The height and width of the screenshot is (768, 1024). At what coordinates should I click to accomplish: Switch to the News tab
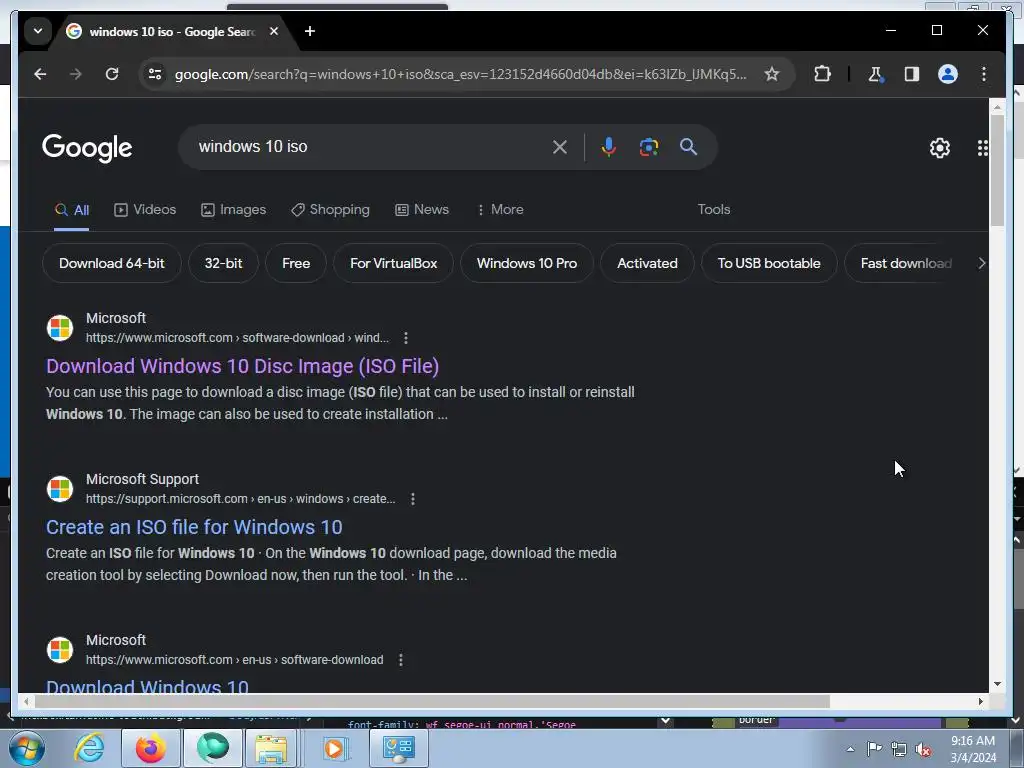click(x=422, y=210)
